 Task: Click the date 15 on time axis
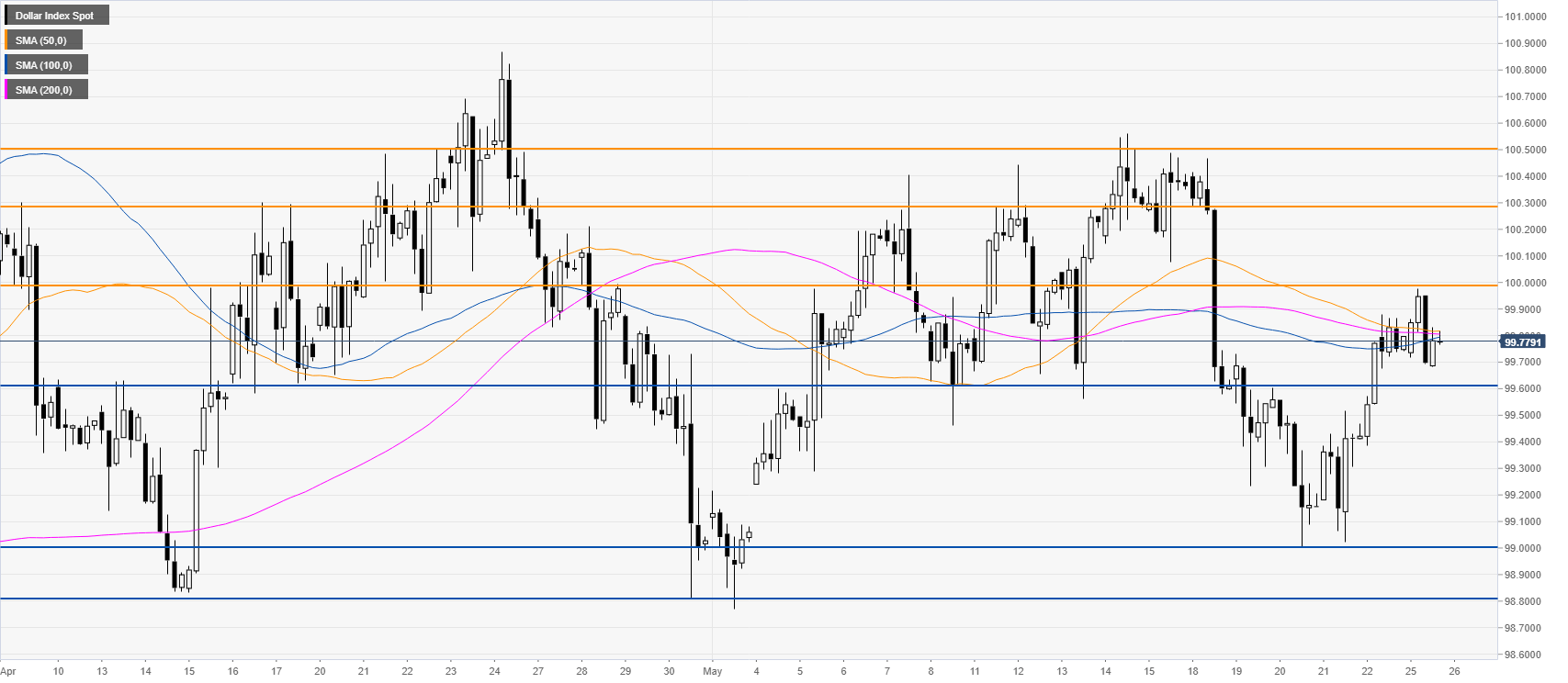point(189,671)
